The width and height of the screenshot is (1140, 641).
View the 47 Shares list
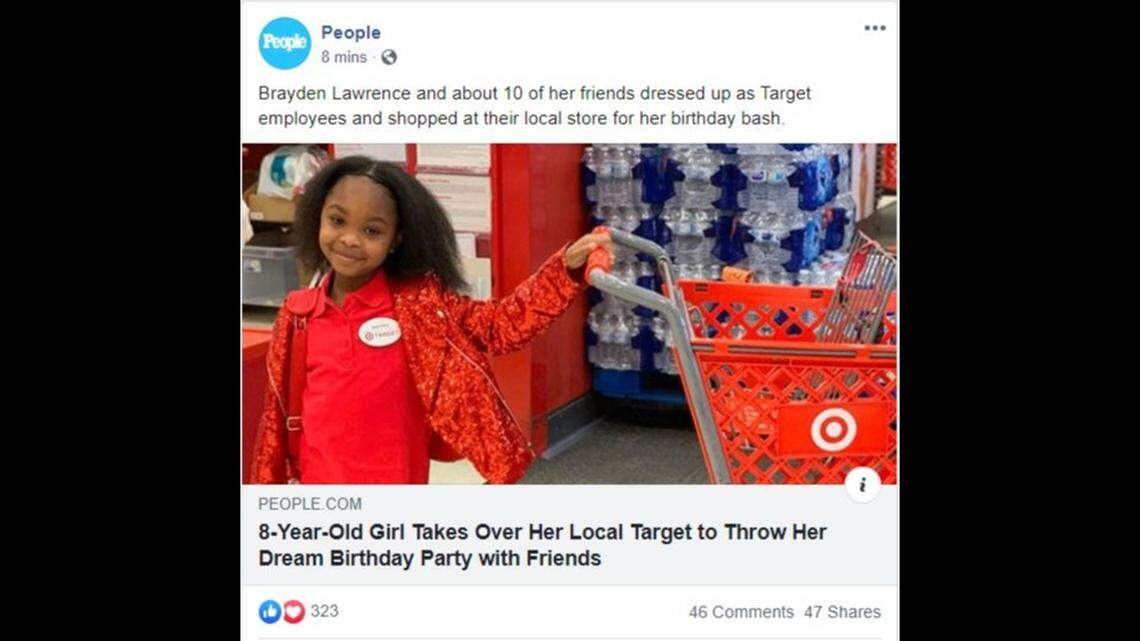click(842, 612)
